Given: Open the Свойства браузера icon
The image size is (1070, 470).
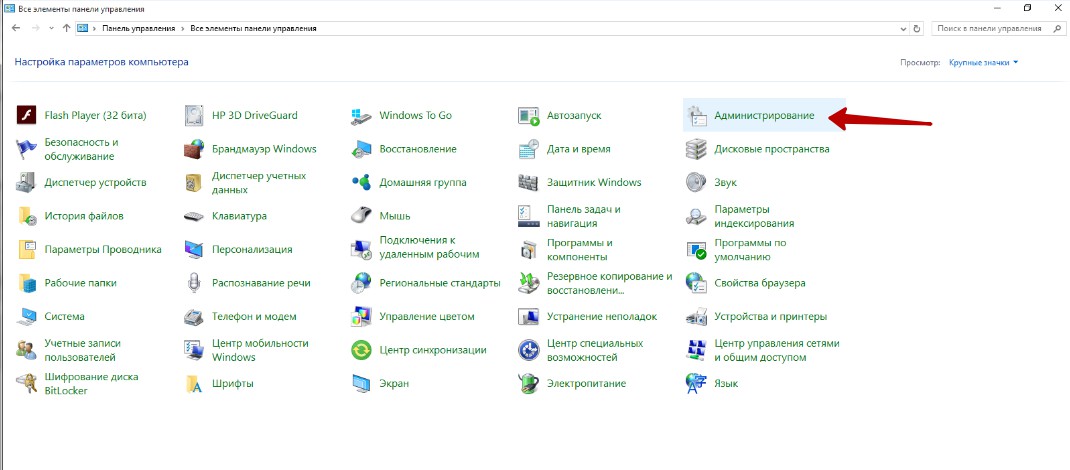Looking at the screenshot, I should tap(697, 282).
